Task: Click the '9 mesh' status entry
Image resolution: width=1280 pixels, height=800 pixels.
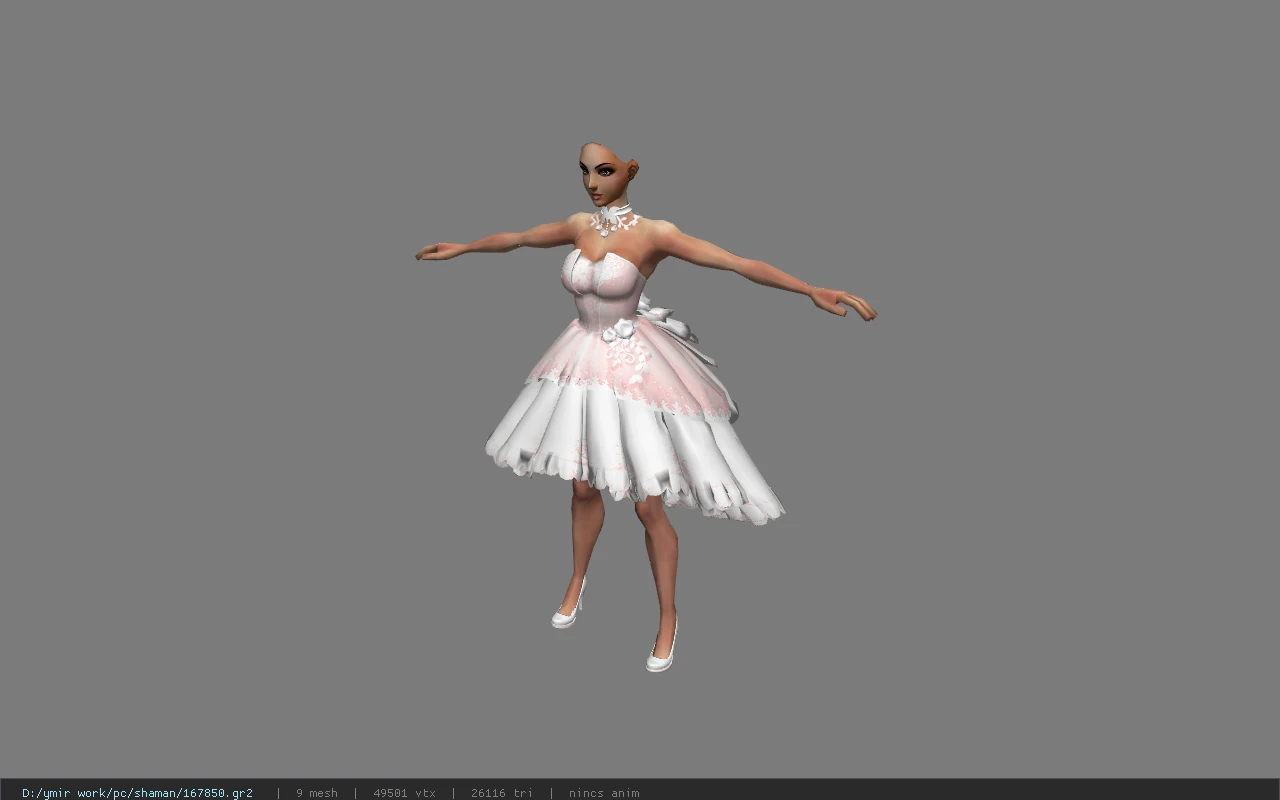Action: click(x=316, y=793)
